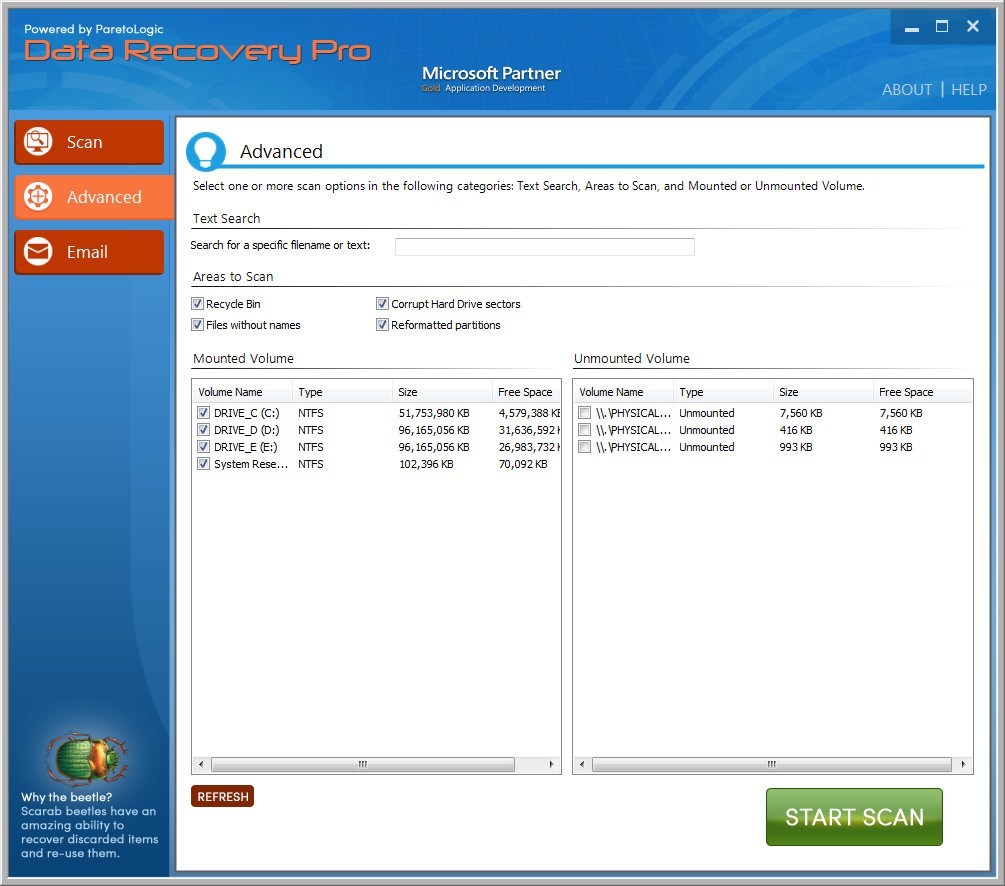The height and width of the screenshot is (886, 1005).
Task: Click the Advanced target icon in sidebar
Action: [x=38, y=197]
